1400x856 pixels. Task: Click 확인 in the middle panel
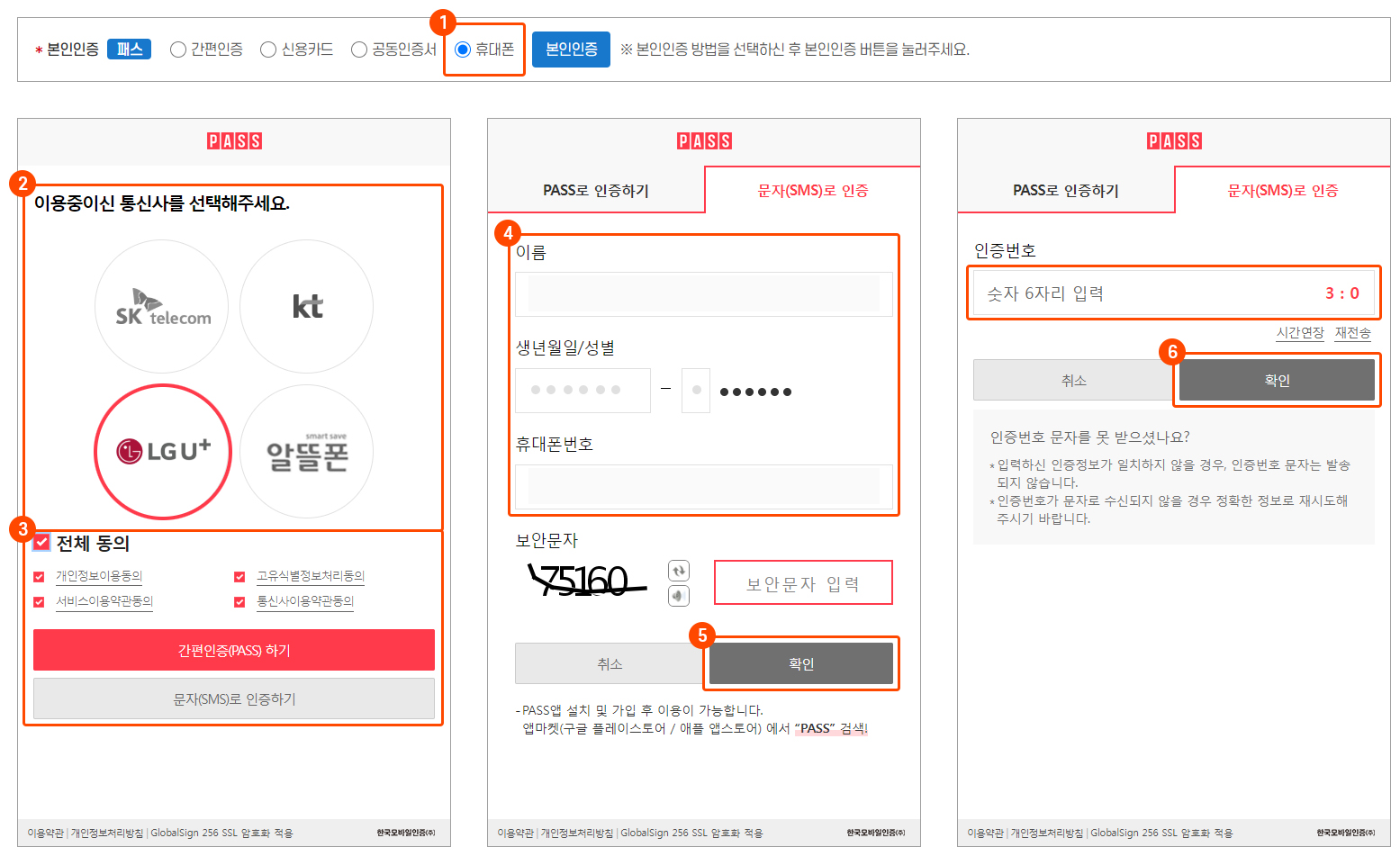pyautogui.click(x=801, y=663)
